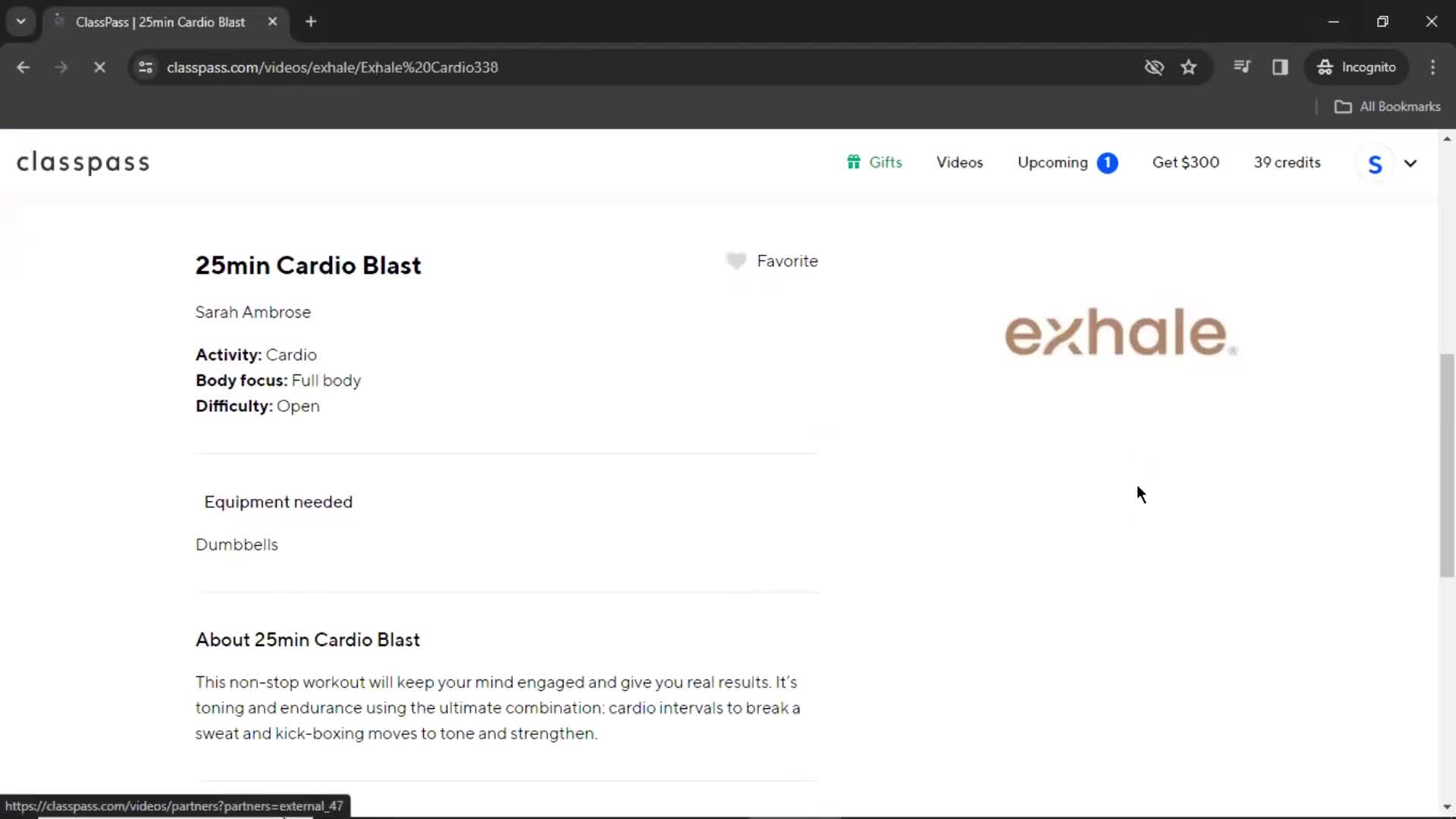The height and width of the screenshot is (819, 1456).
Task: Open the Gifts page
Action: 874,162
